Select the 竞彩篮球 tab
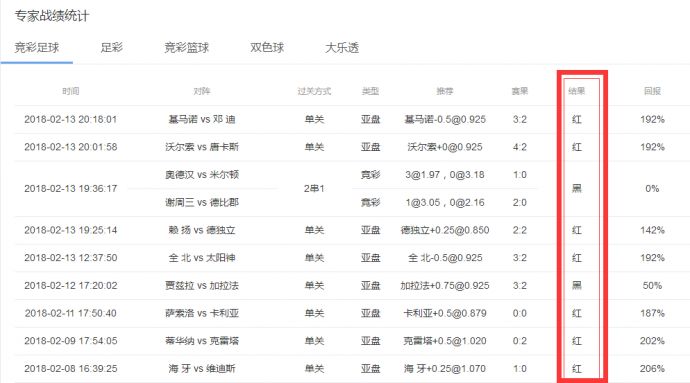The height and width of the screenshot is (383, 690). (187, 48)
